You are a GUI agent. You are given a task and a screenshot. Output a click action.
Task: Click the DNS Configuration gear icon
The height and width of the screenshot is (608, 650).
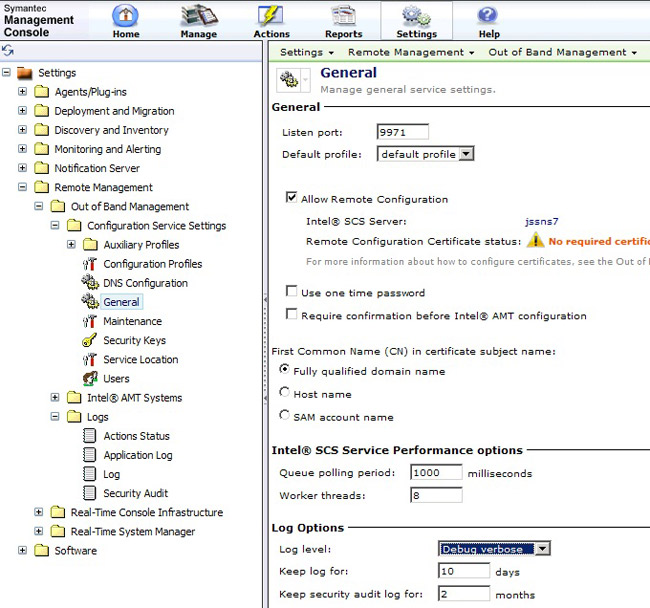pyautogui.click(x=90, y=283)
